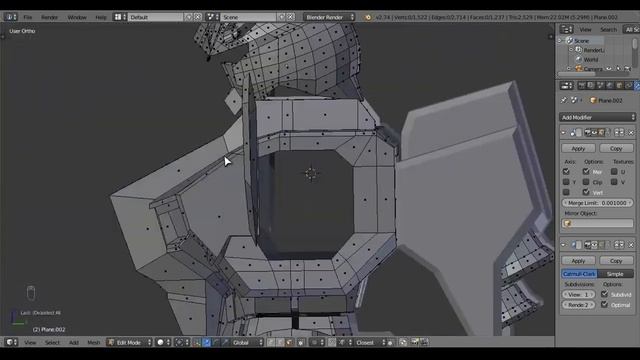
Task: Enable the Mirror Y axis checkbox
Action: [x=566, y=182]
